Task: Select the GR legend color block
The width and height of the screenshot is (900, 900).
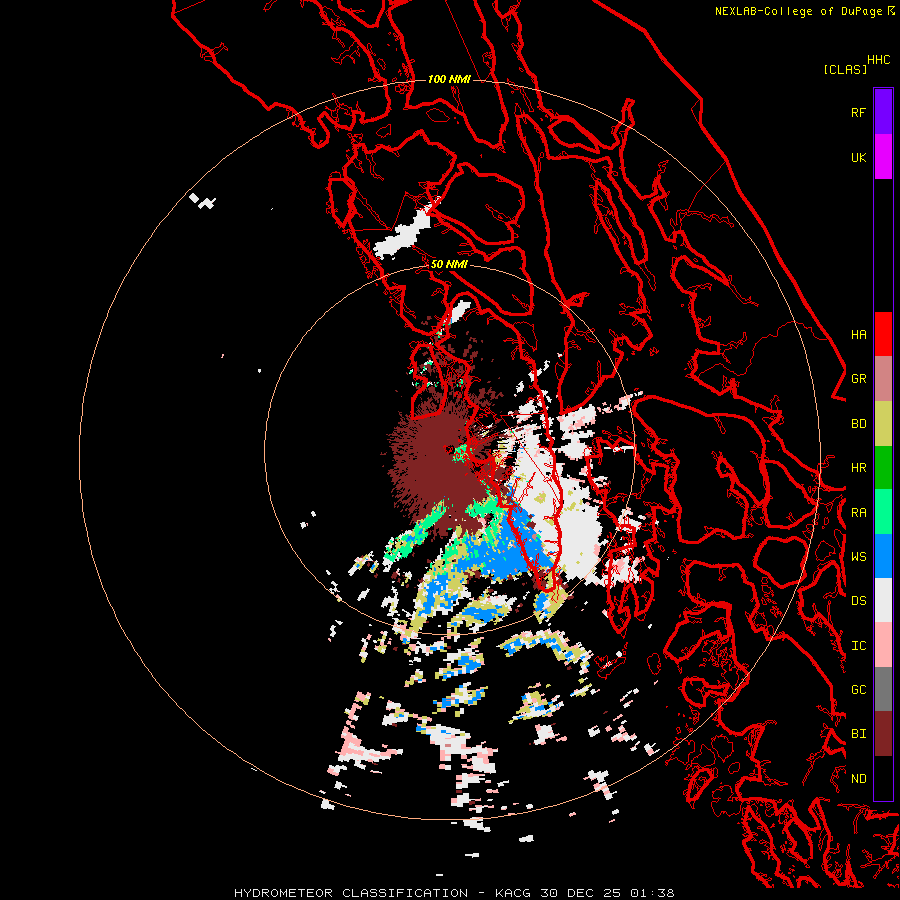Action: point(883,379)
